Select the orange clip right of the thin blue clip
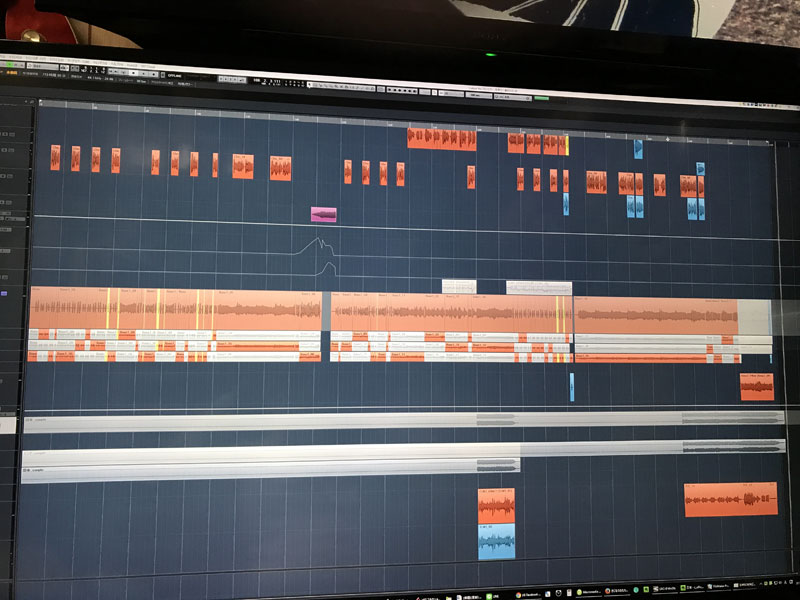 757,387
